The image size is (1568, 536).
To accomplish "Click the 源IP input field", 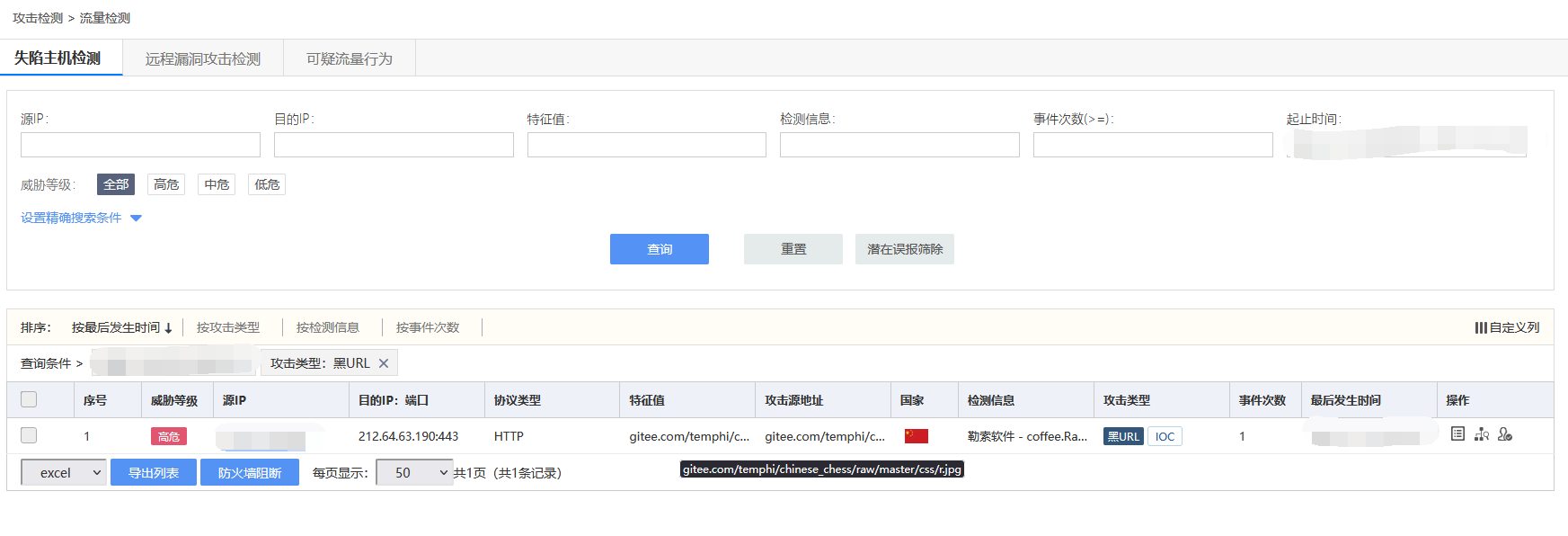I will (x=140, y=145).
